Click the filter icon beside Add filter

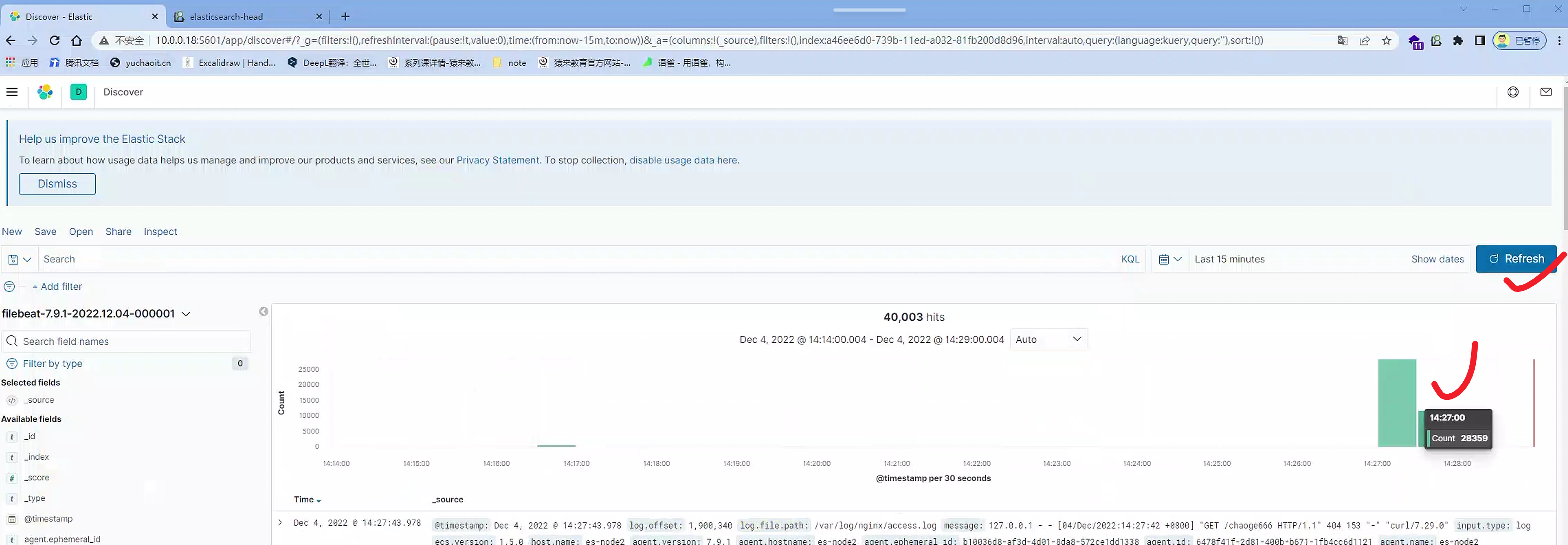click(9, 286)
